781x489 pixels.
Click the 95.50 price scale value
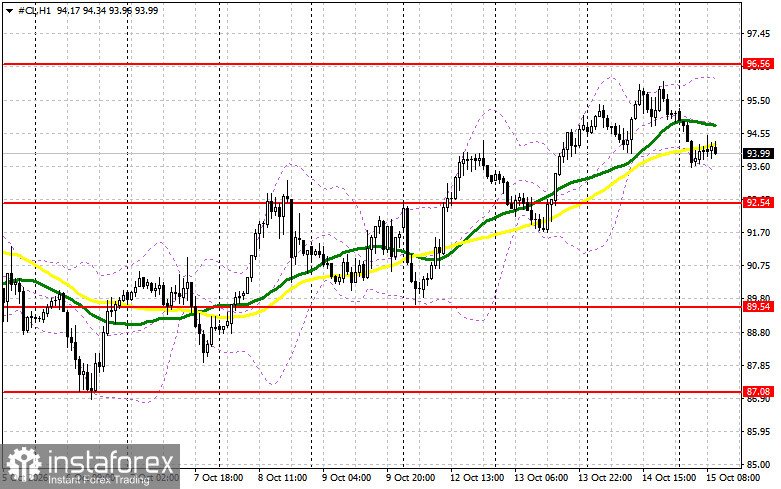click(758, 101)
